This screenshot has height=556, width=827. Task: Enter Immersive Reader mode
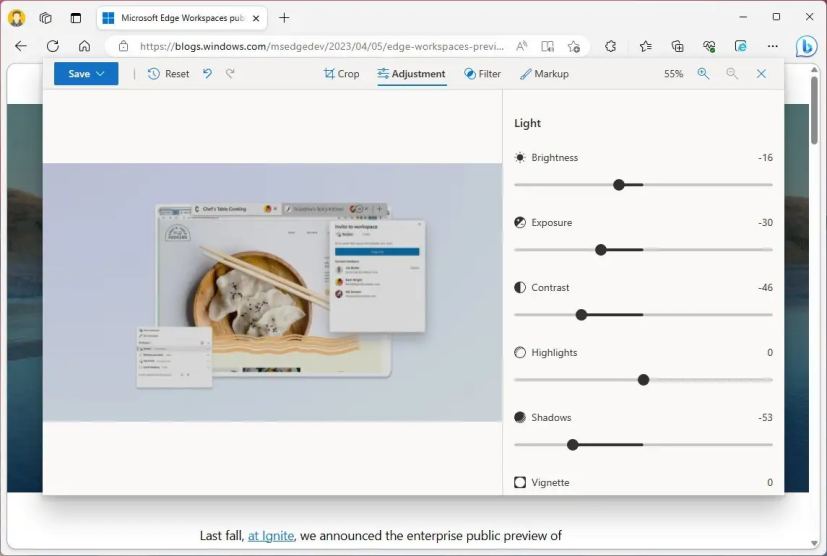[547, 46]
